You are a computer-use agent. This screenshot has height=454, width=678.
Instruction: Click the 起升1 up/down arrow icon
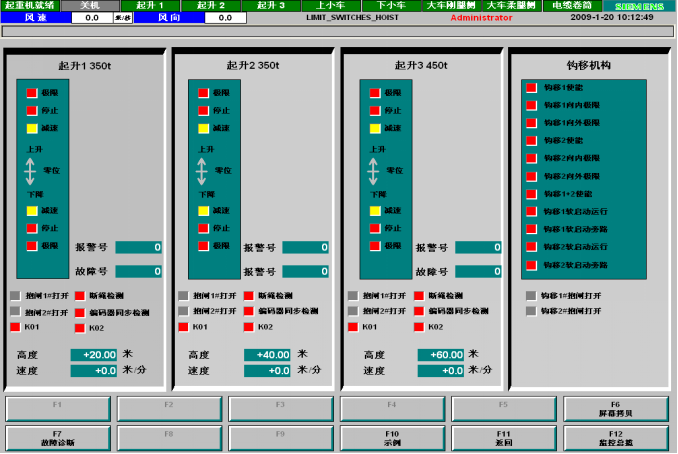31,171
